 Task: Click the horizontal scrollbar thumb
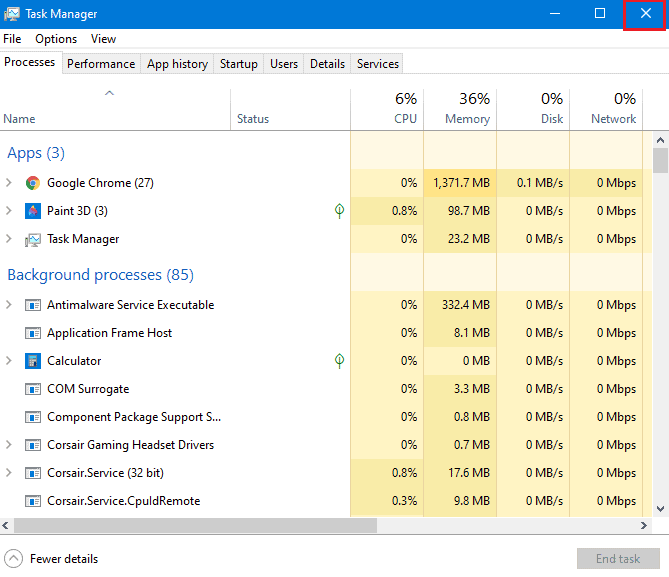tap(195, 525)
